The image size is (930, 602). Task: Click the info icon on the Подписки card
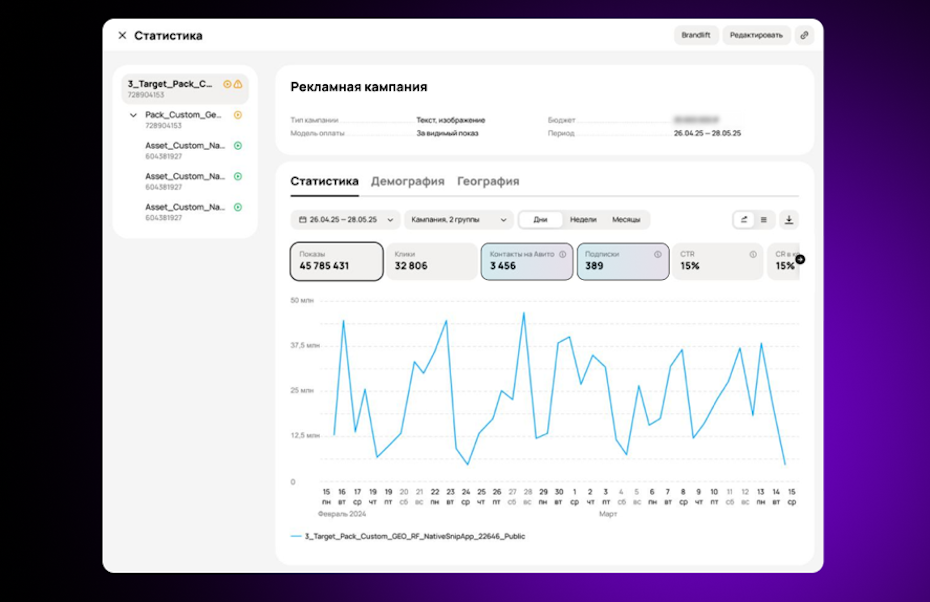[657, 254]
